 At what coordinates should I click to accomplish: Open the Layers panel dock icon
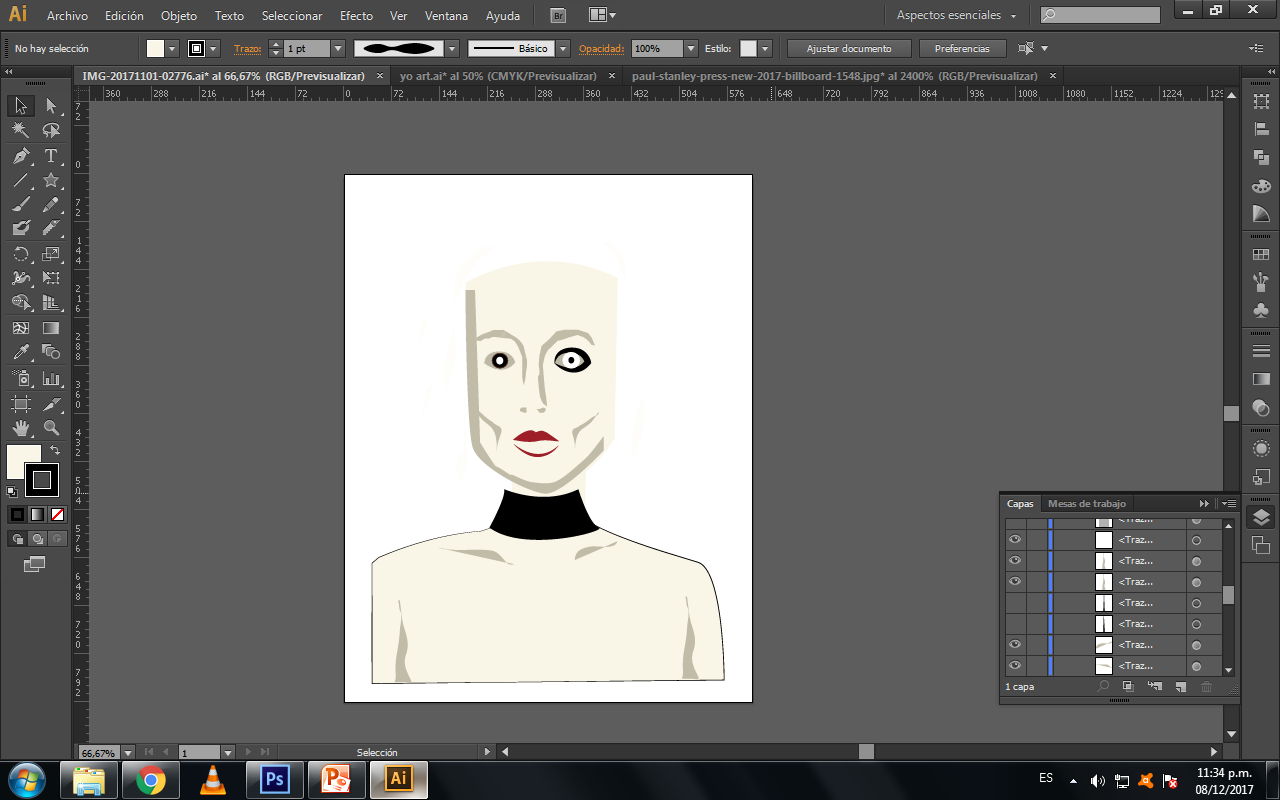pyautogui.click(x=1261, y=517)
